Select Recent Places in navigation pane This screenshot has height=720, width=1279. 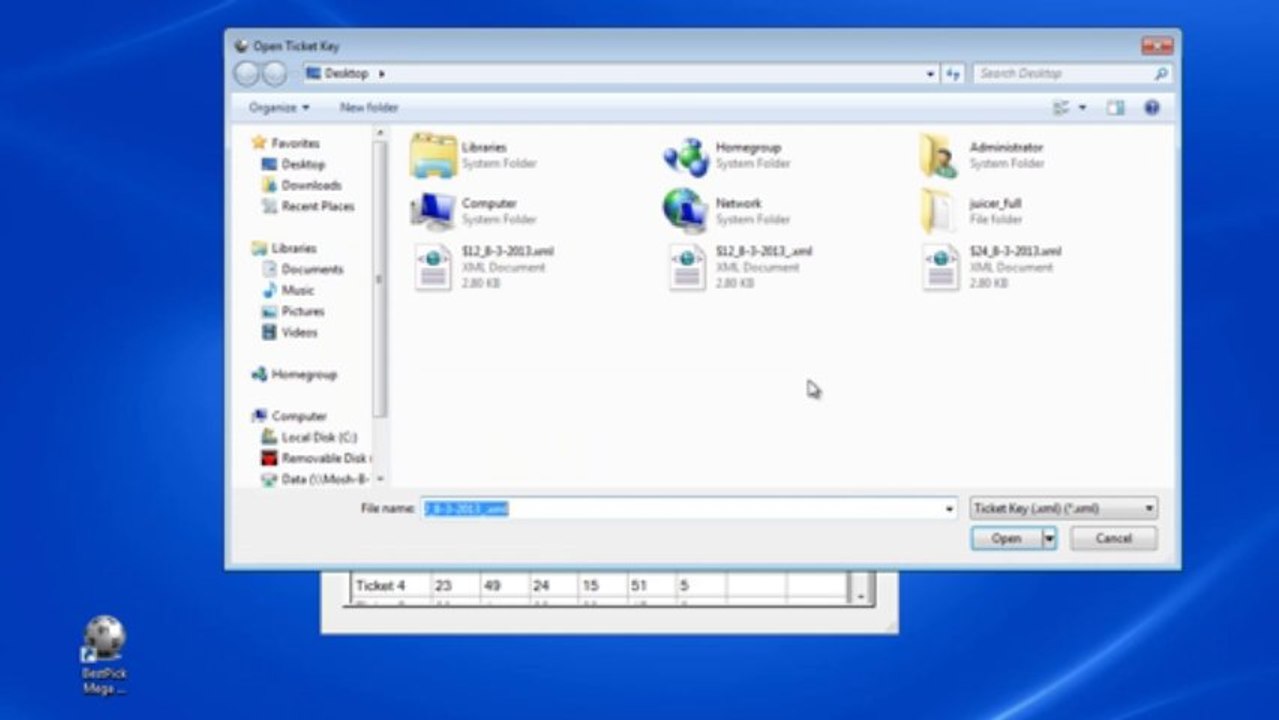[307, 206]
